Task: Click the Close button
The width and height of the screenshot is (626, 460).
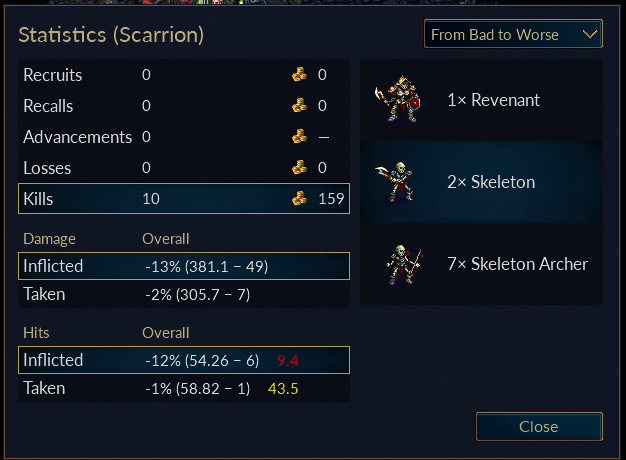Action: (539, 426)
